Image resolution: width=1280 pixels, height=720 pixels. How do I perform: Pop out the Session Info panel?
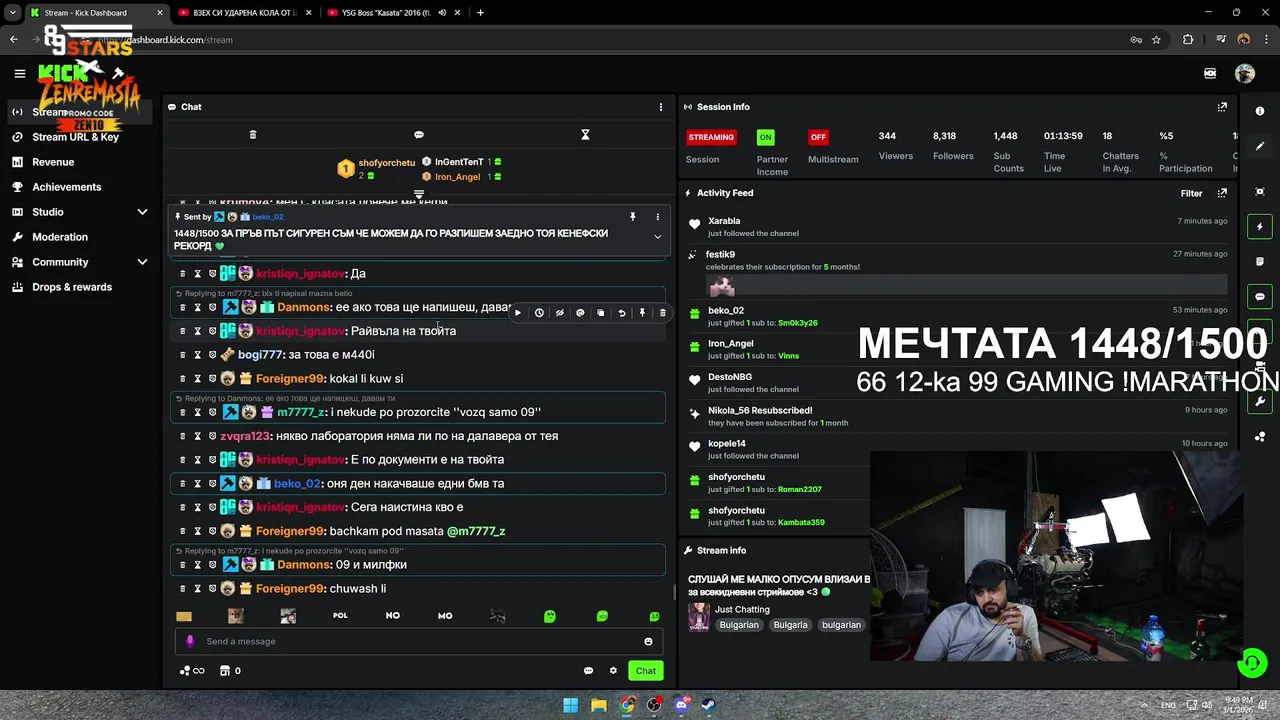1222,107
